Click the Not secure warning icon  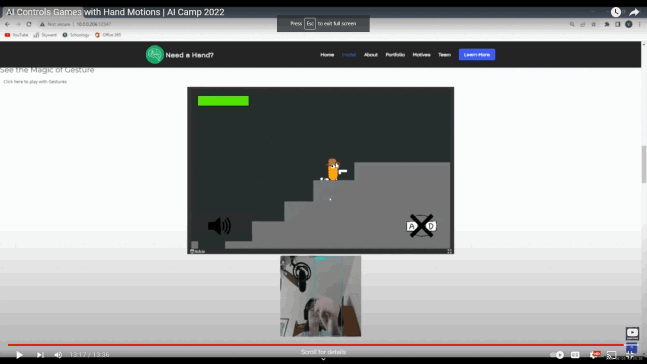(42, 24)
